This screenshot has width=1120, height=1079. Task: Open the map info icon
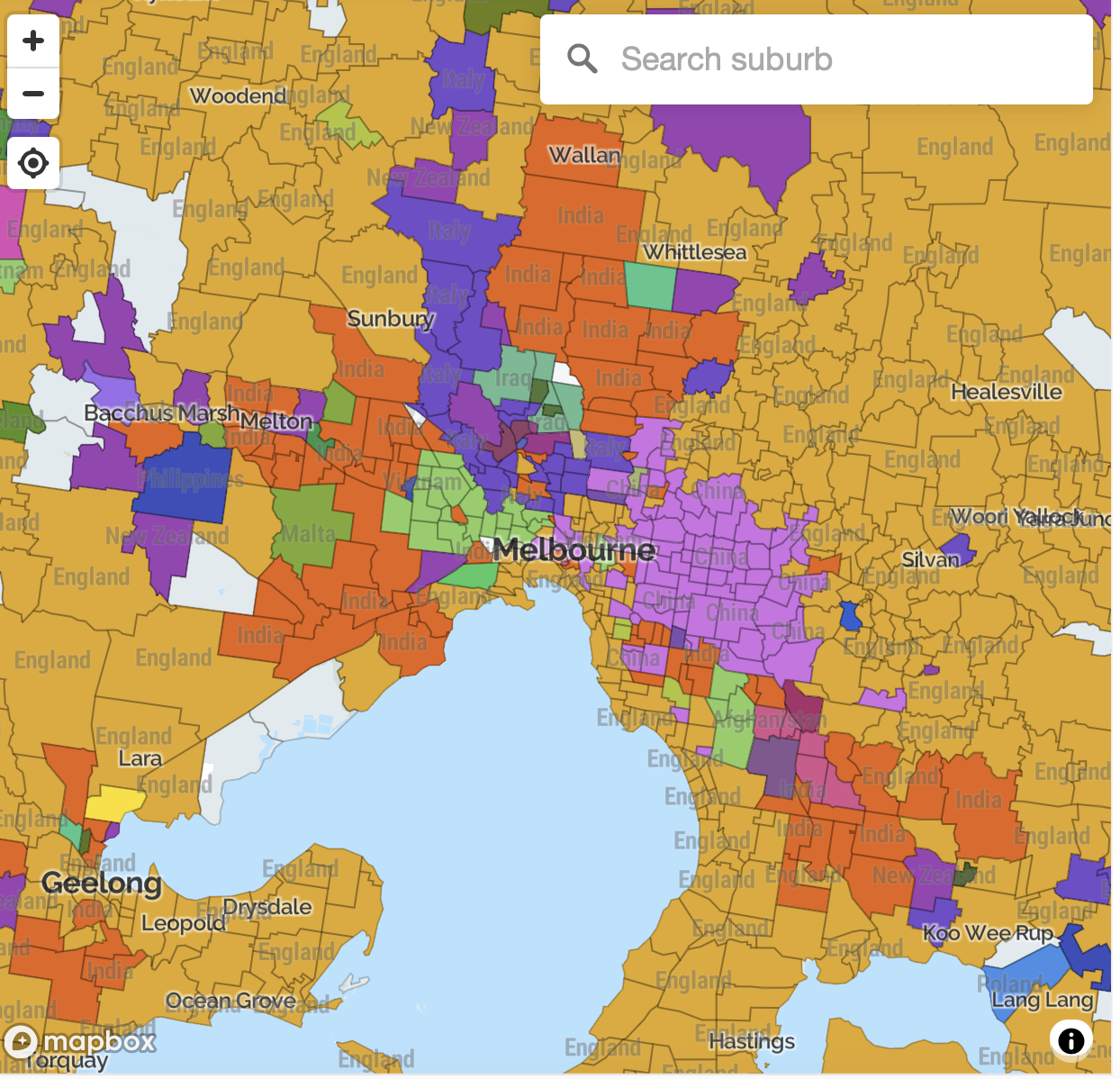click(x=1070, y=1040)
